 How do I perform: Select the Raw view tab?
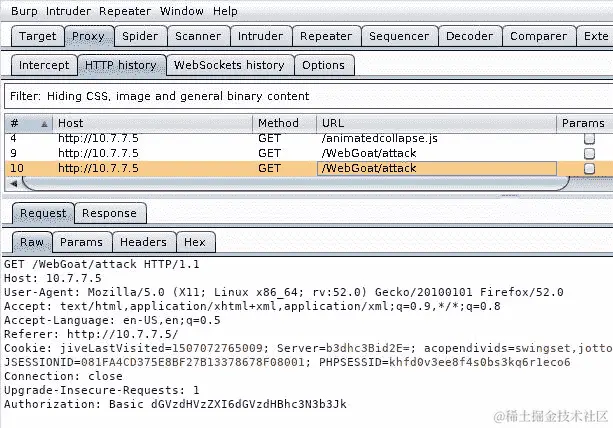coord(32,242)
